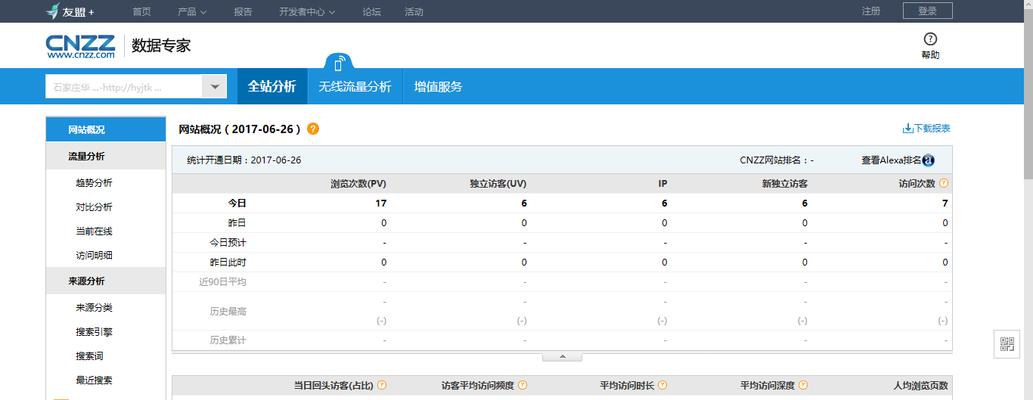
Task: Click 统计开通日期：2017-06-26 text
Action: pyautogui.click(x=244, y=160)
